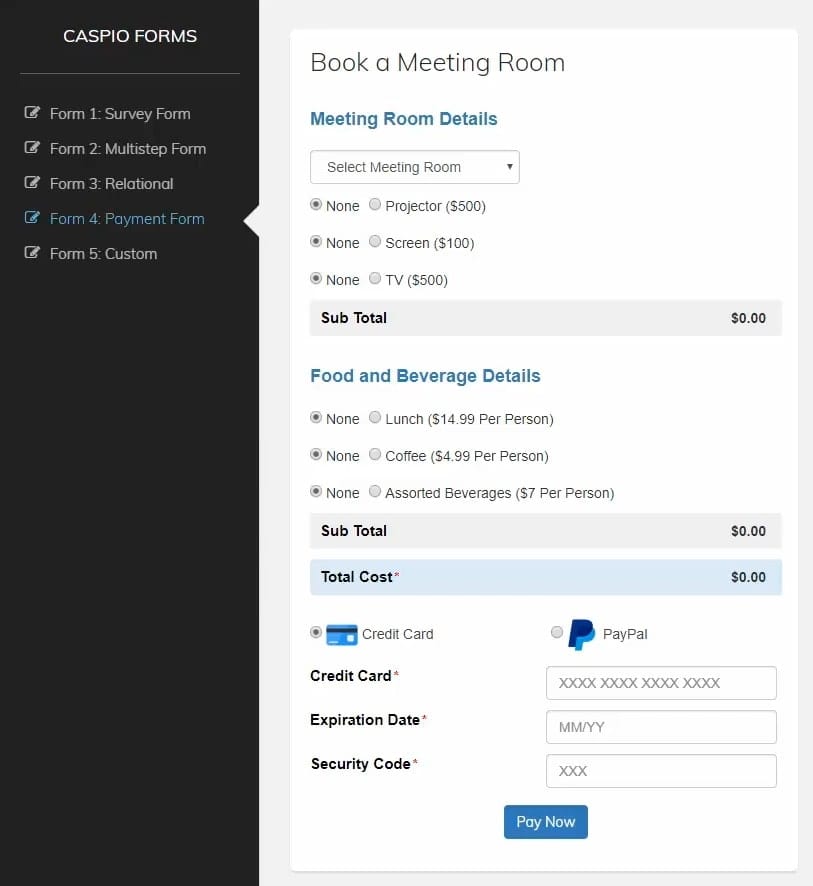Select the Projector ($500) radio option
Screen dimensions: 813x886
click(375, 205)
